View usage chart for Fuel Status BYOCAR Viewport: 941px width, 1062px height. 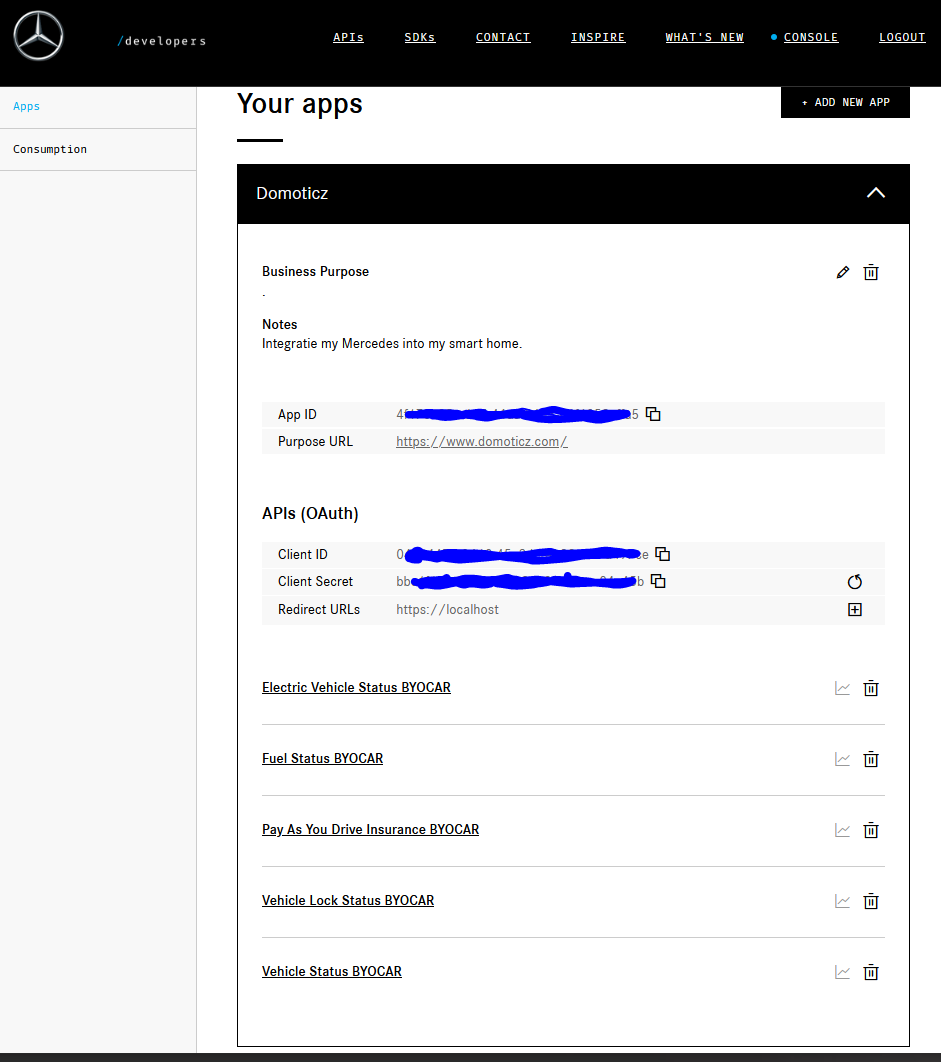point(842,759)
